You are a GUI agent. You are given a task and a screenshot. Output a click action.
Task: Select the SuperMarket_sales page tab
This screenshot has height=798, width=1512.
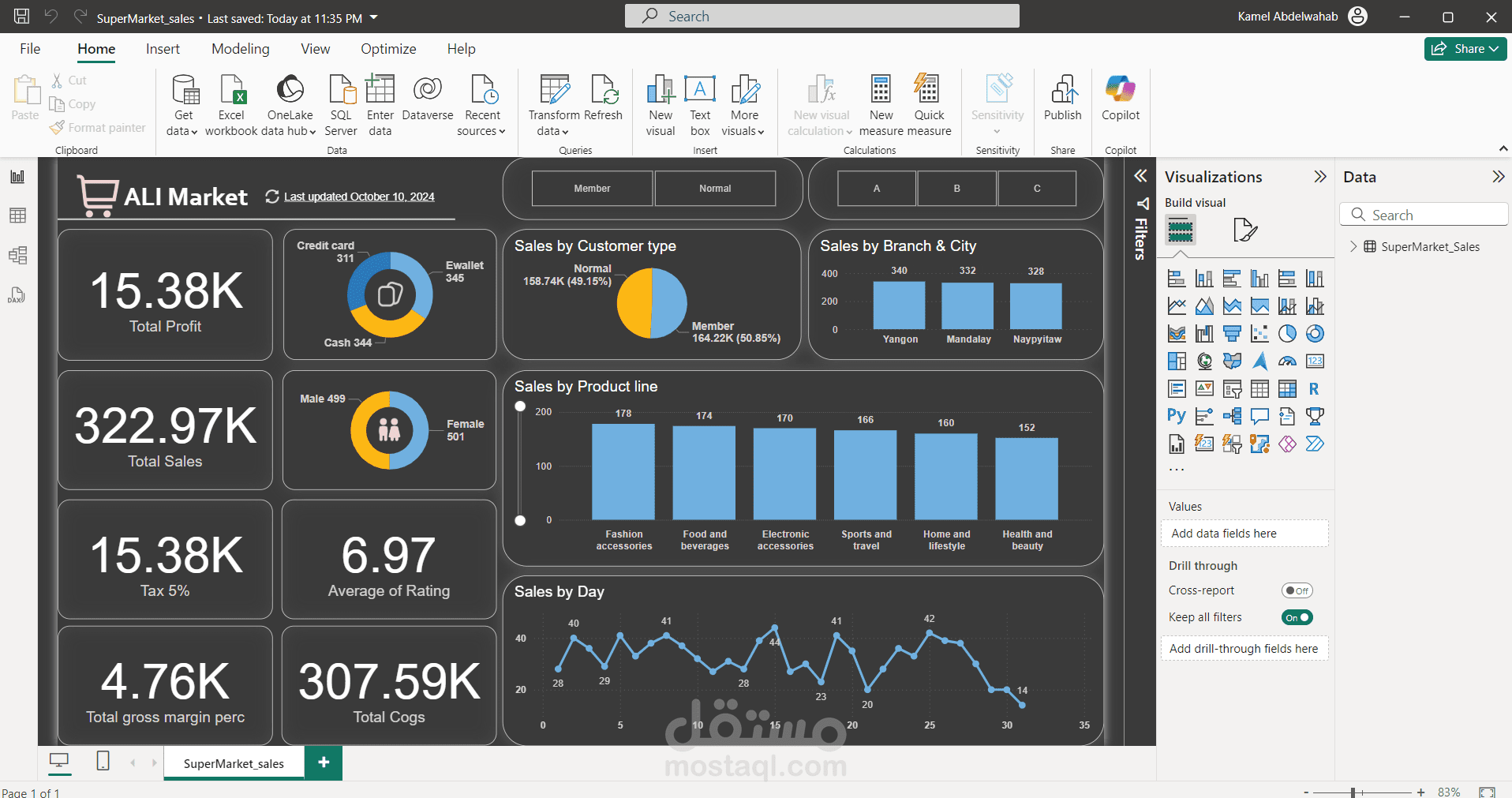pyautogui.click(x=234, y=763)
